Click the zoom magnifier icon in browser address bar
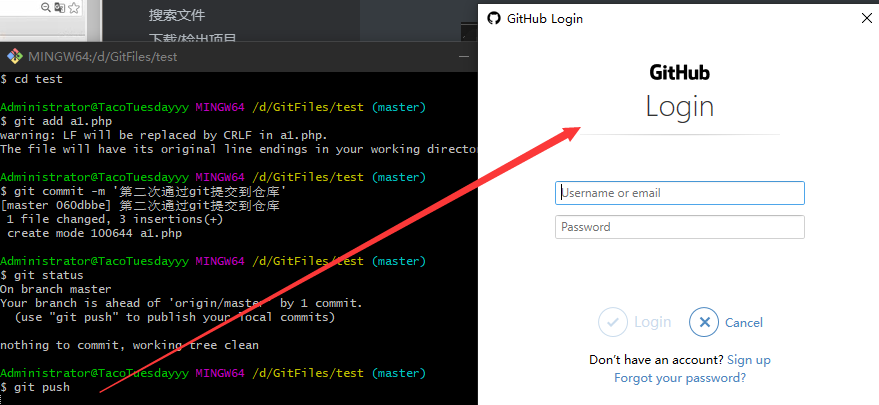 point(46,7)
